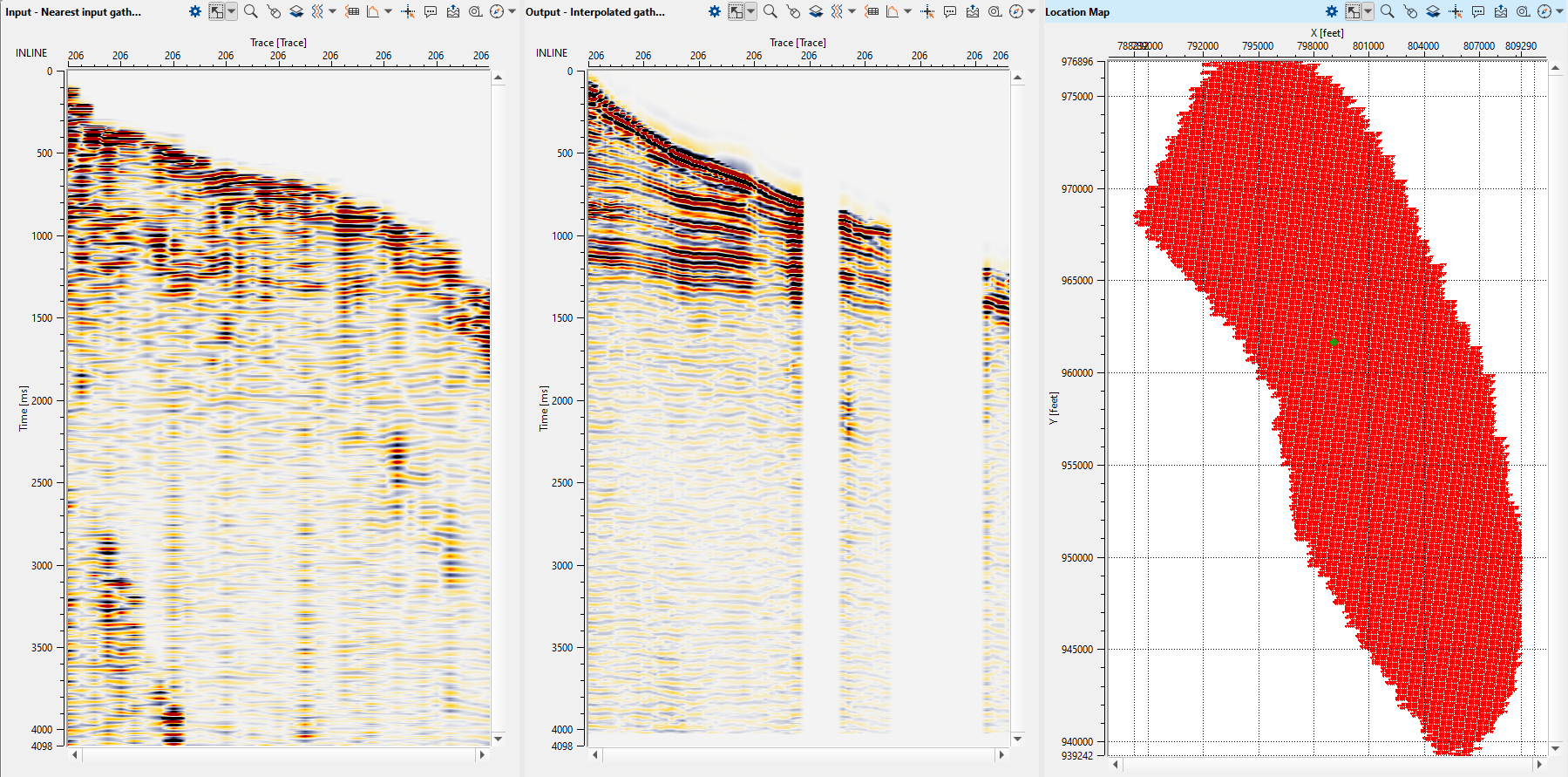Select zoom magnifier in Input gather toolbar
1568x777 pixels.
[250, 11]
